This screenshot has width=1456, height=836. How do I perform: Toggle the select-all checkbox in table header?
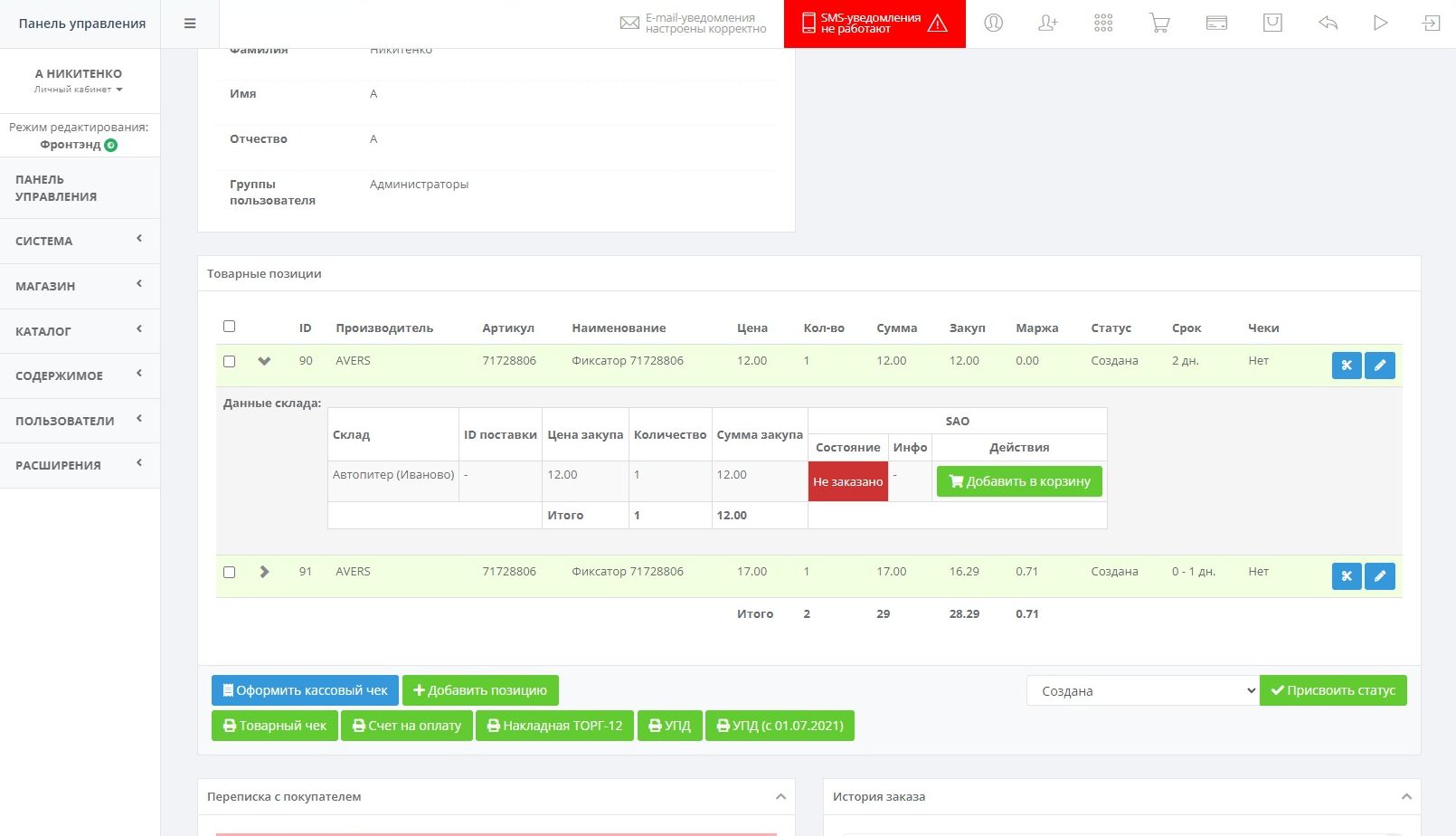pyautogui.click(x=230, y=327)
